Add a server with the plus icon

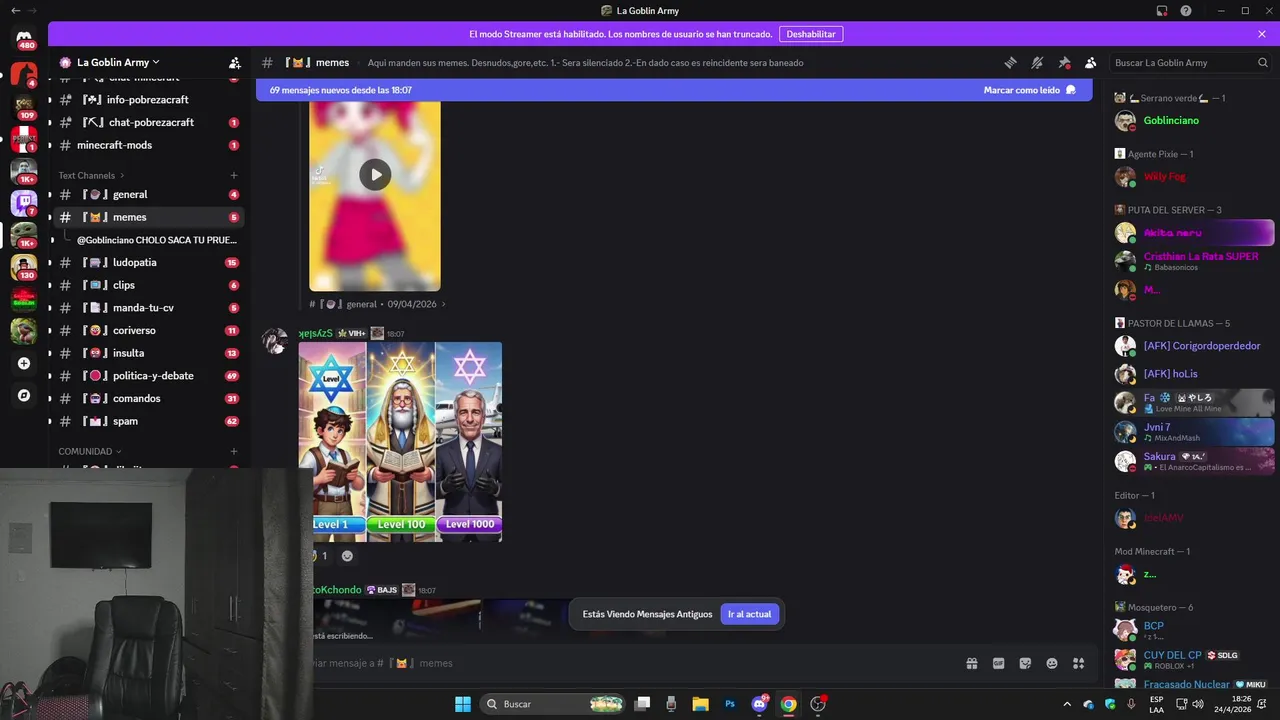point(24,363)
